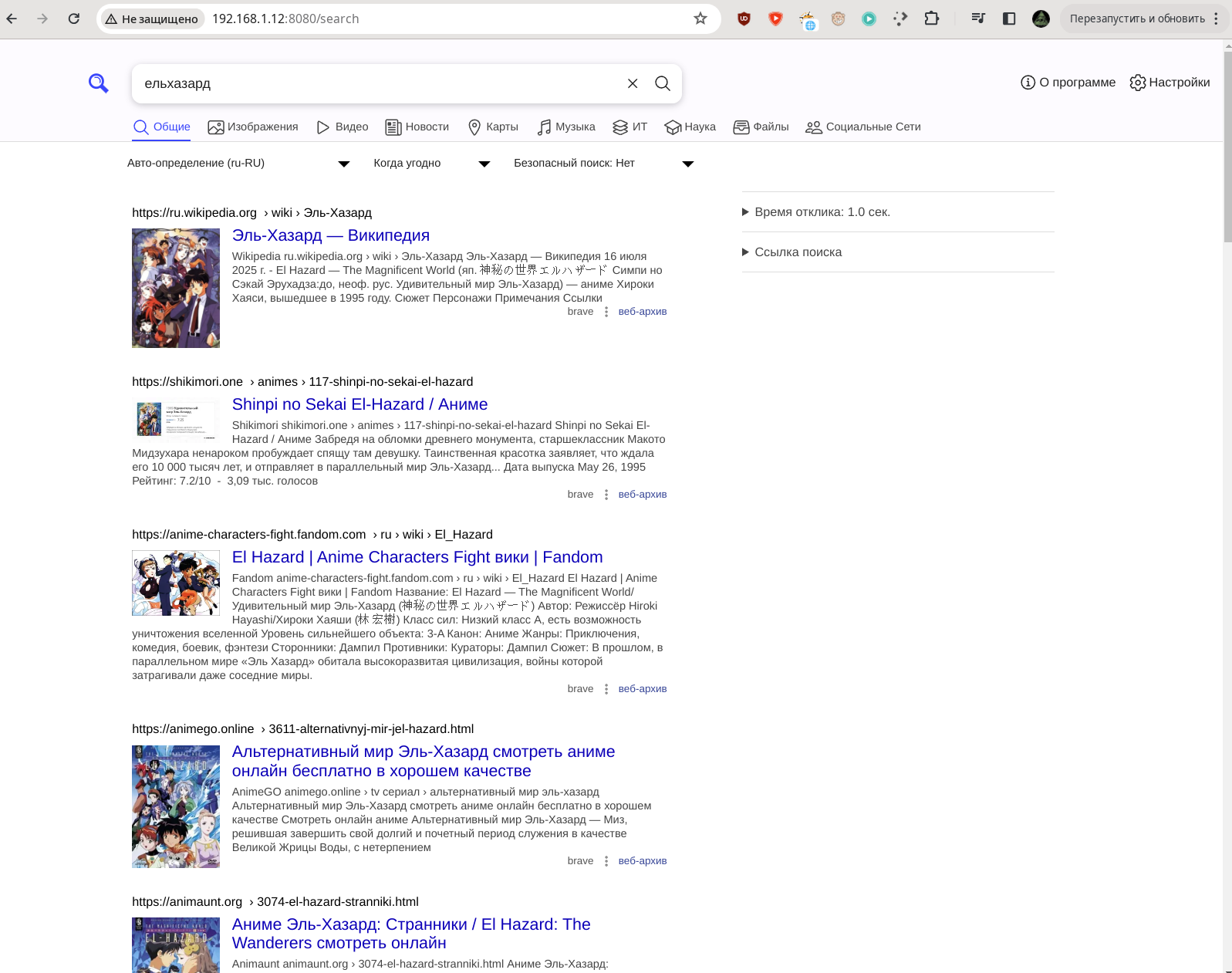1232x973 pixels.
Task: Open the browser profile avatar
Action: [1041, 19]
